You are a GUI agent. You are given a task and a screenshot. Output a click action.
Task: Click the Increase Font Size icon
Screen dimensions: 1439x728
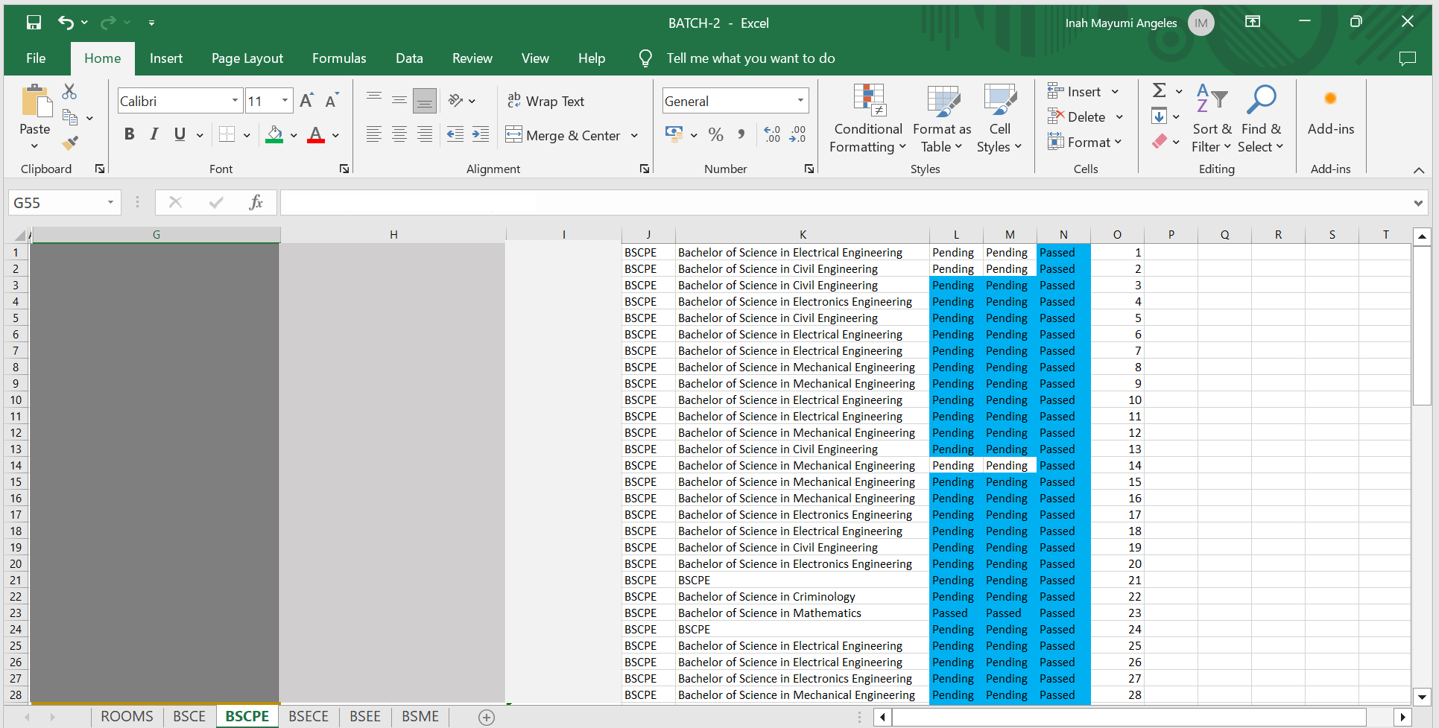[x=307, y=101]
